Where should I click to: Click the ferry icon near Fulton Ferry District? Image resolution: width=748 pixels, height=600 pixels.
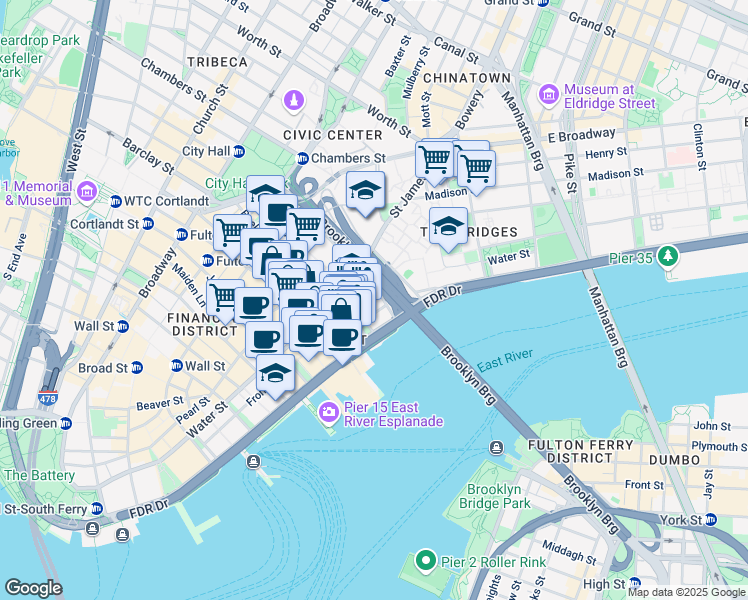[496, 448]
